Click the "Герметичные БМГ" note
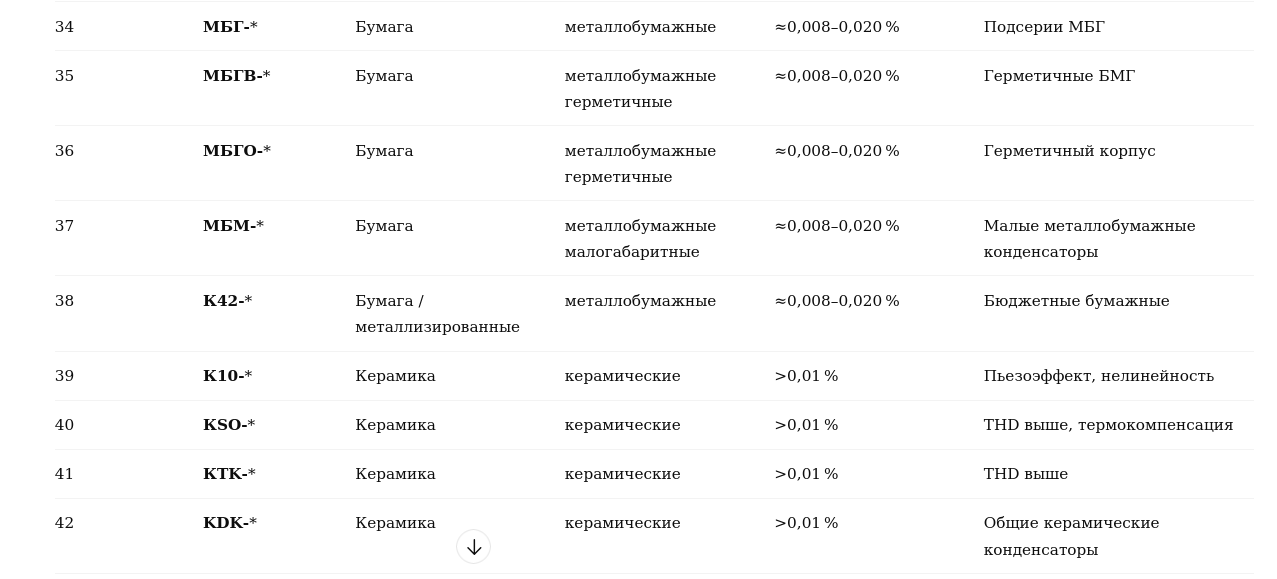Screen dimensions: 1277x579 1059,77
